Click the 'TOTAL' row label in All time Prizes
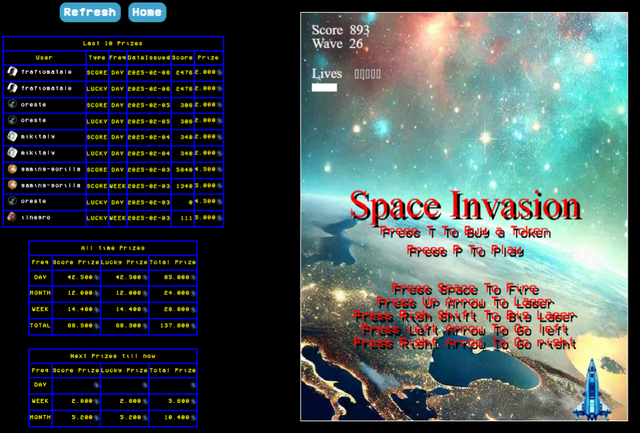This screenshot has height=433, width=640. pyautogui.click(x=40, y=325)
